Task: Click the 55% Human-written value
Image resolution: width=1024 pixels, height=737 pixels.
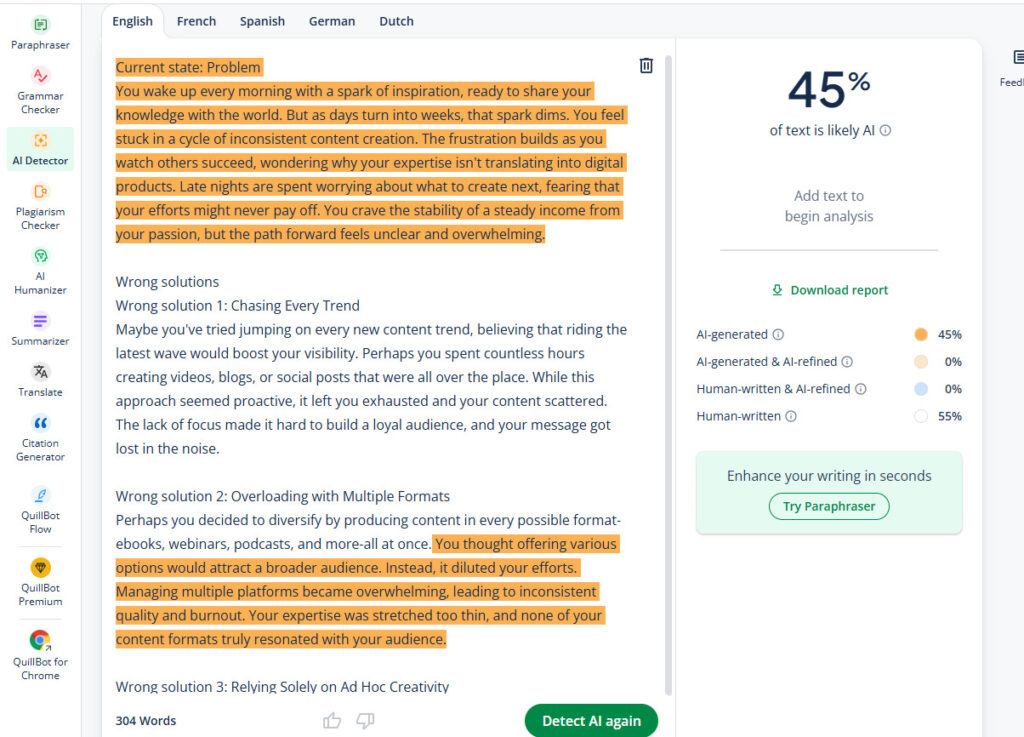Action: (950, 416)
